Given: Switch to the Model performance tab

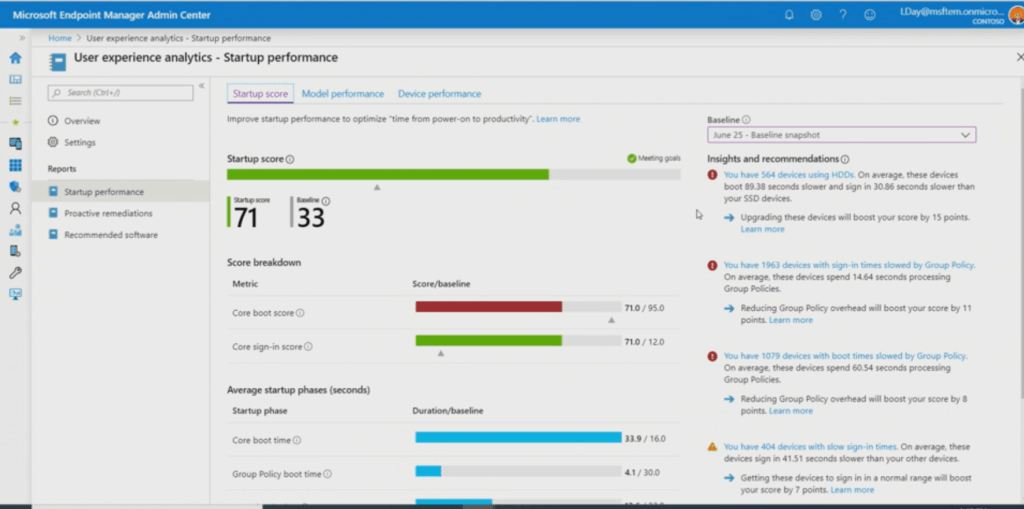Looking at the screenshot, I should (342, 93).
